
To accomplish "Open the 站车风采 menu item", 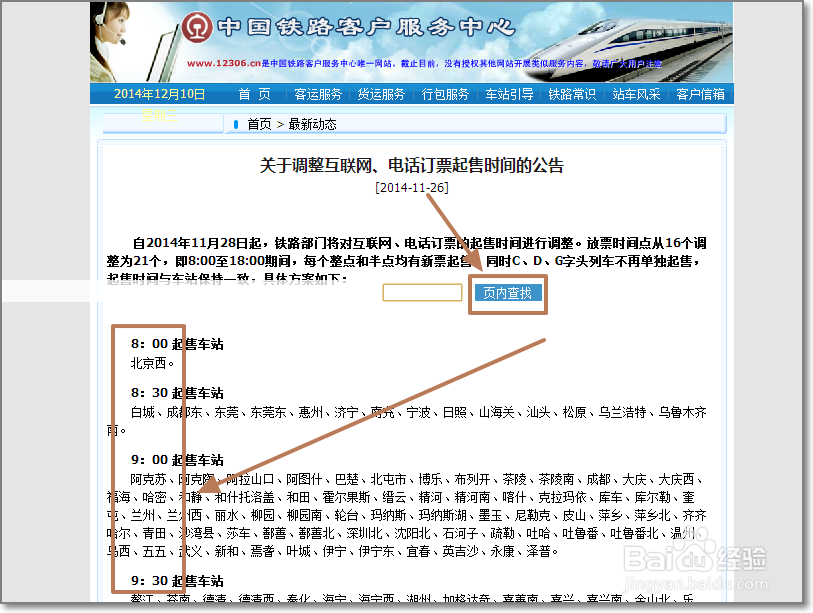I will click(634, 94).
